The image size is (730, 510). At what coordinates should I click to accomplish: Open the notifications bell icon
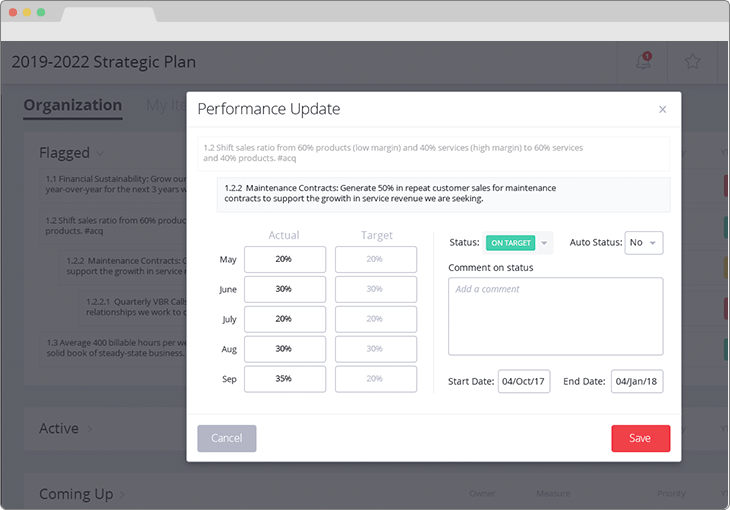tap(643, 61)
